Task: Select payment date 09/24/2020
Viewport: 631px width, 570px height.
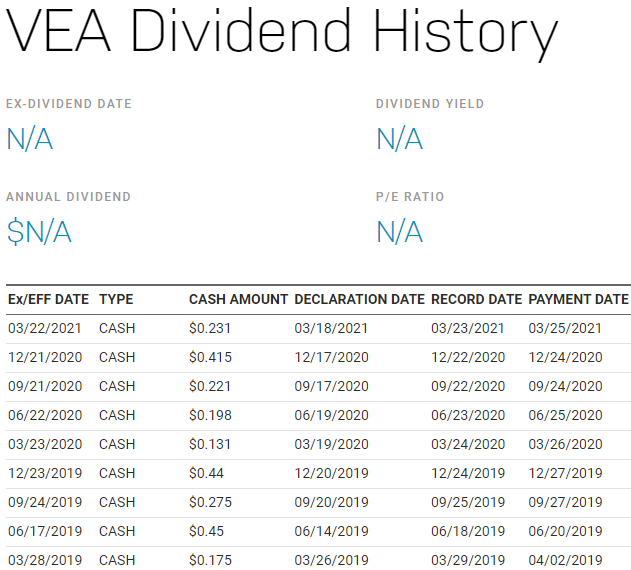Action: (565, 386)
